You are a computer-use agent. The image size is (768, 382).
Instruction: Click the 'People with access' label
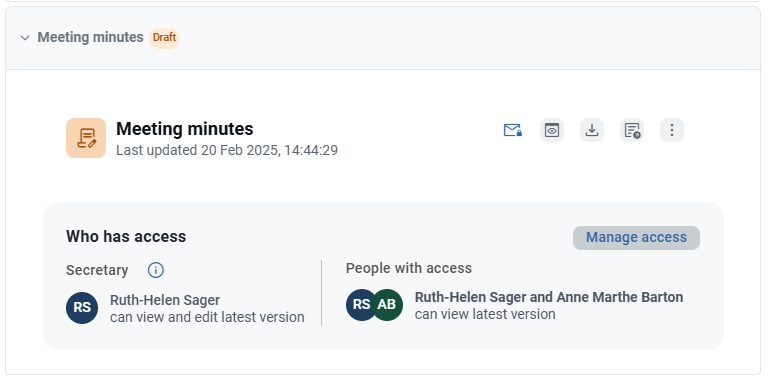pyautogui.click(x=409, y=268)
